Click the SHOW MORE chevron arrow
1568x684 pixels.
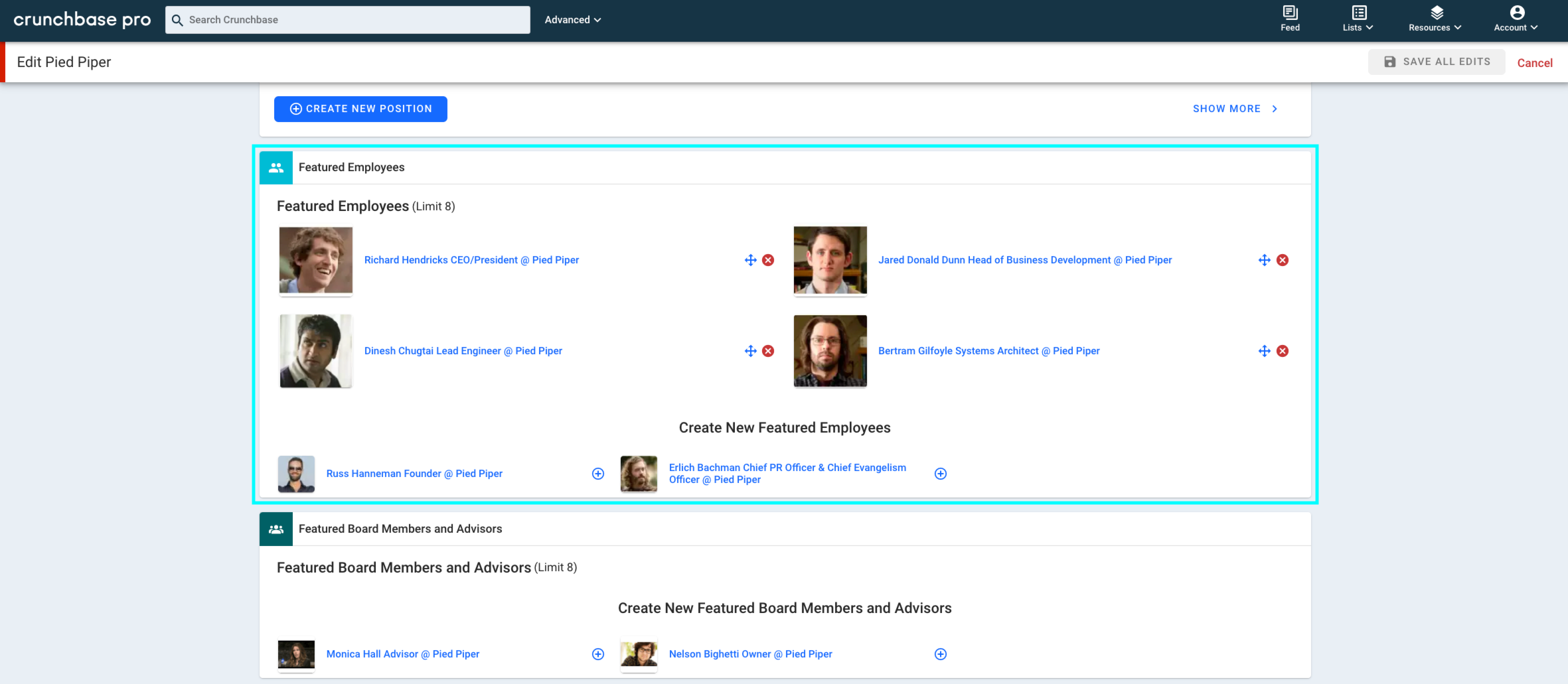1275,109
